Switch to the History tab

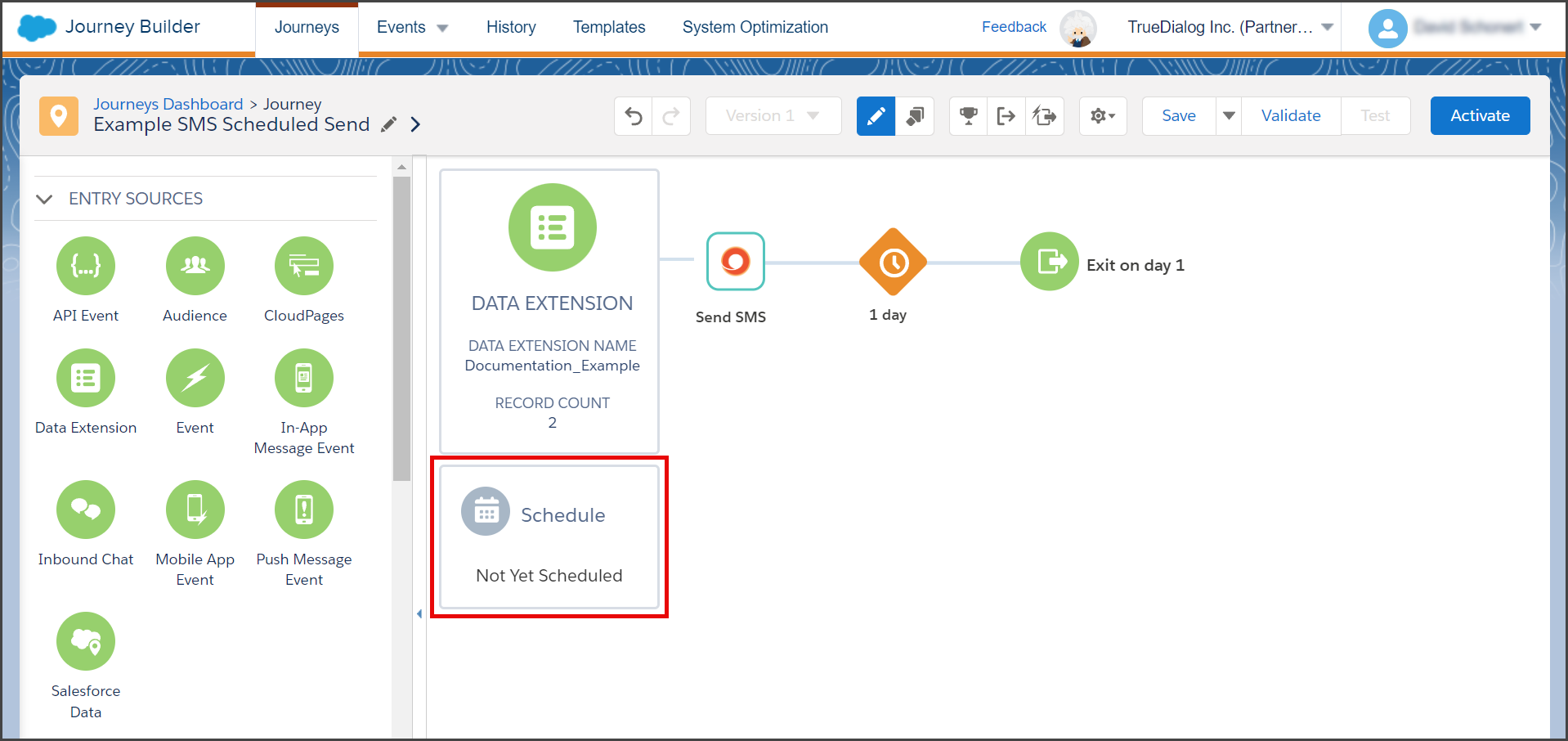[x=511, y=27]
